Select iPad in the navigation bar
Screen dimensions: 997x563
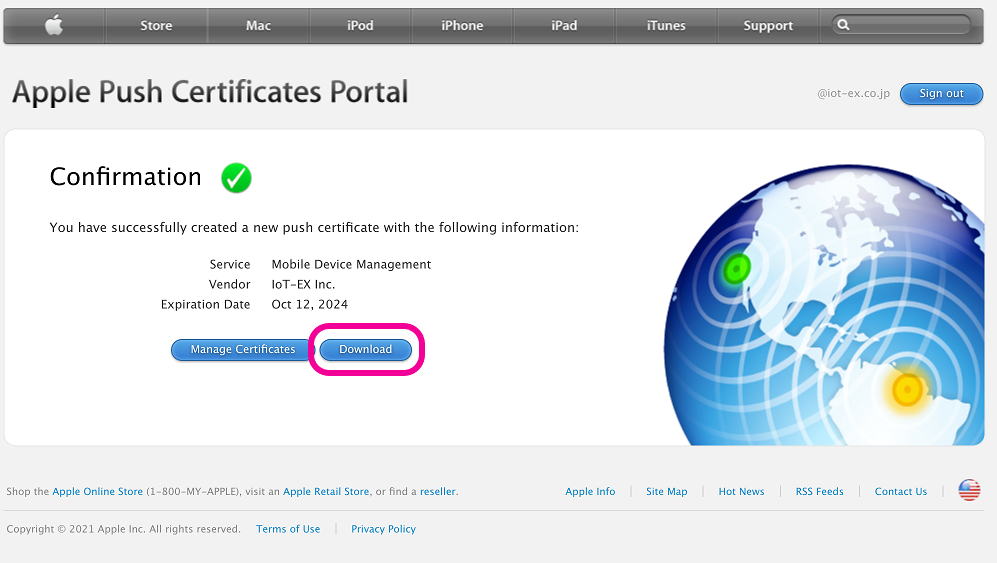(x=564, y=26)
